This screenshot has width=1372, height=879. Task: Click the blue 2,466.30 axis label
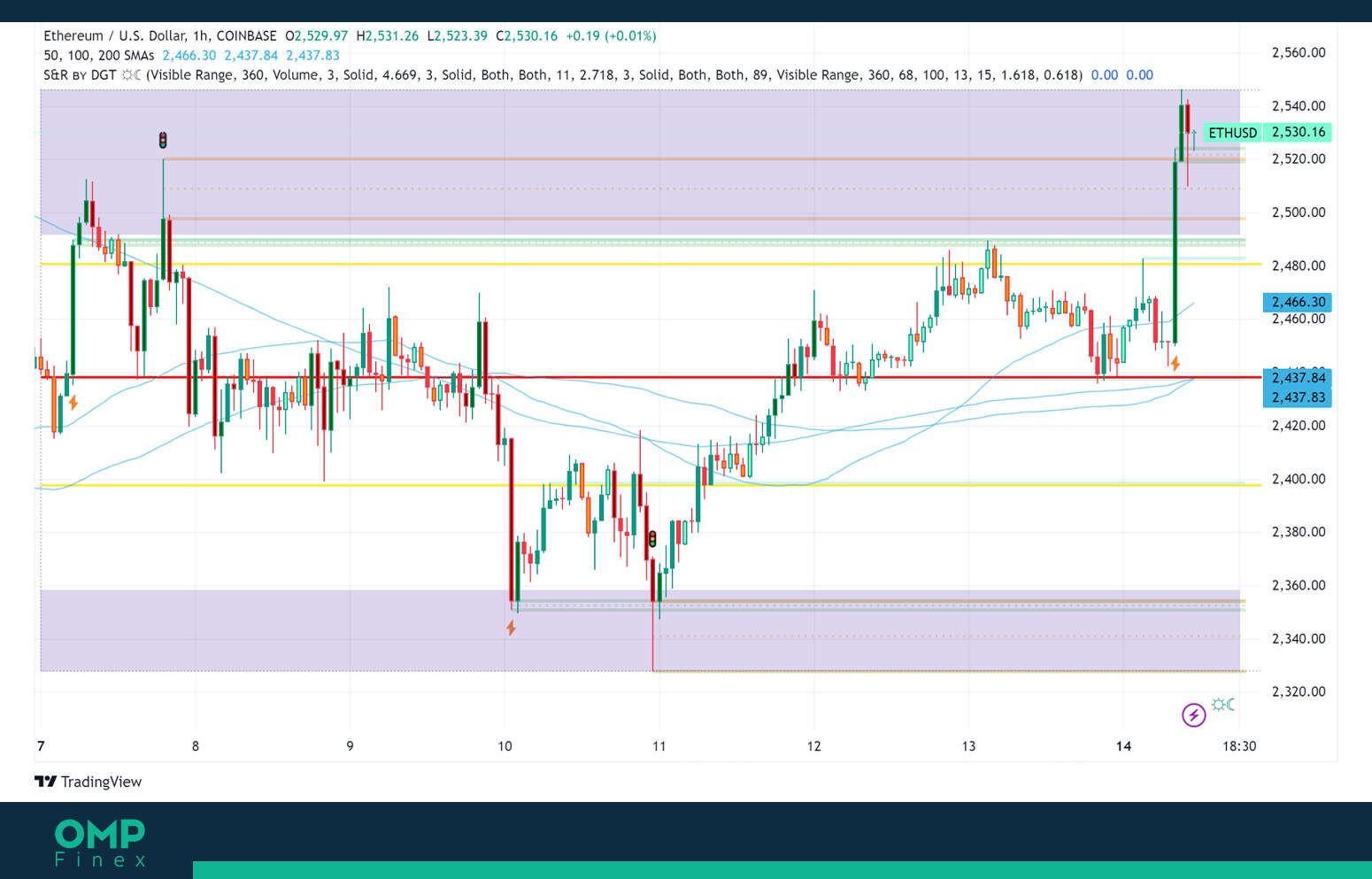(1298, 302)
